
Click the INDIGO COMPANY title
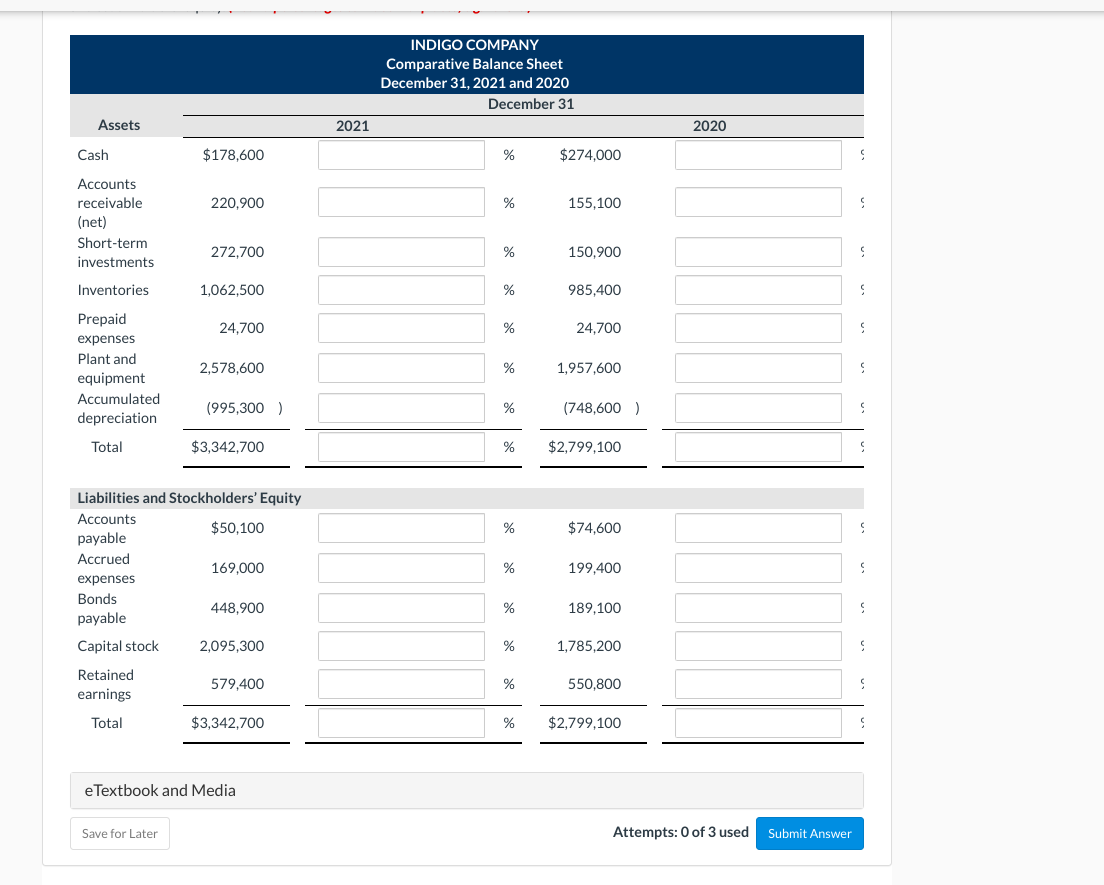tap(475, 45)
